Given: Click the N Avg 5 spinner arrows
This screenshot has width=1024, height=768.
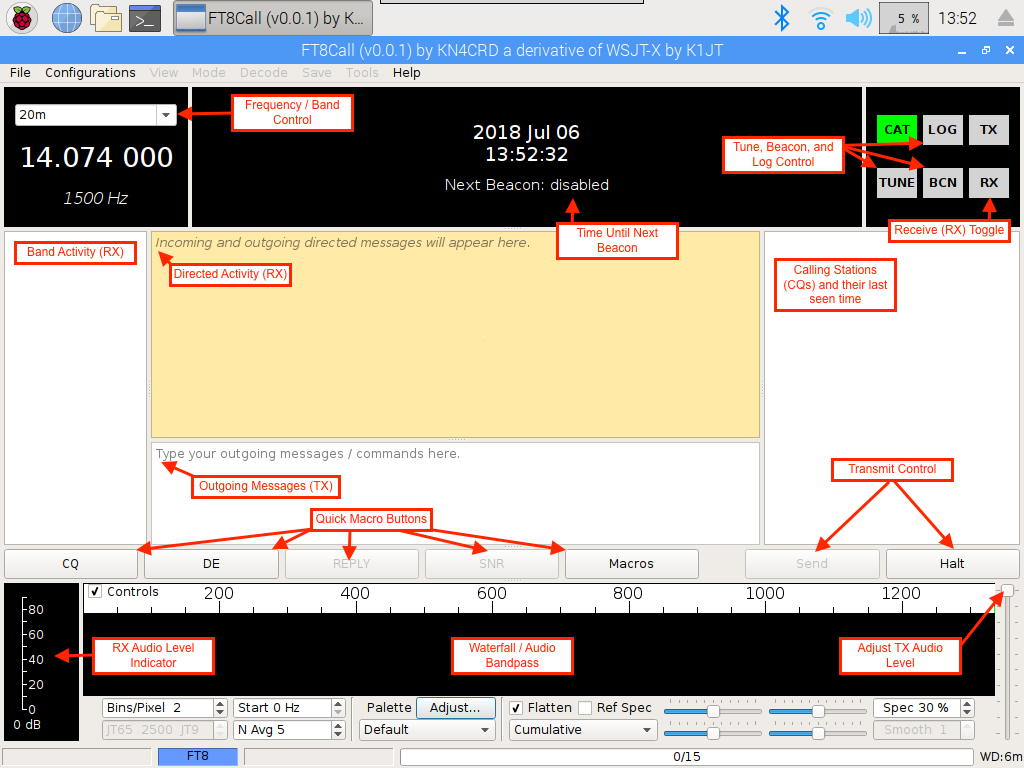Looking at the screenshot, I should pyautogui.click(x=338, y=729).
